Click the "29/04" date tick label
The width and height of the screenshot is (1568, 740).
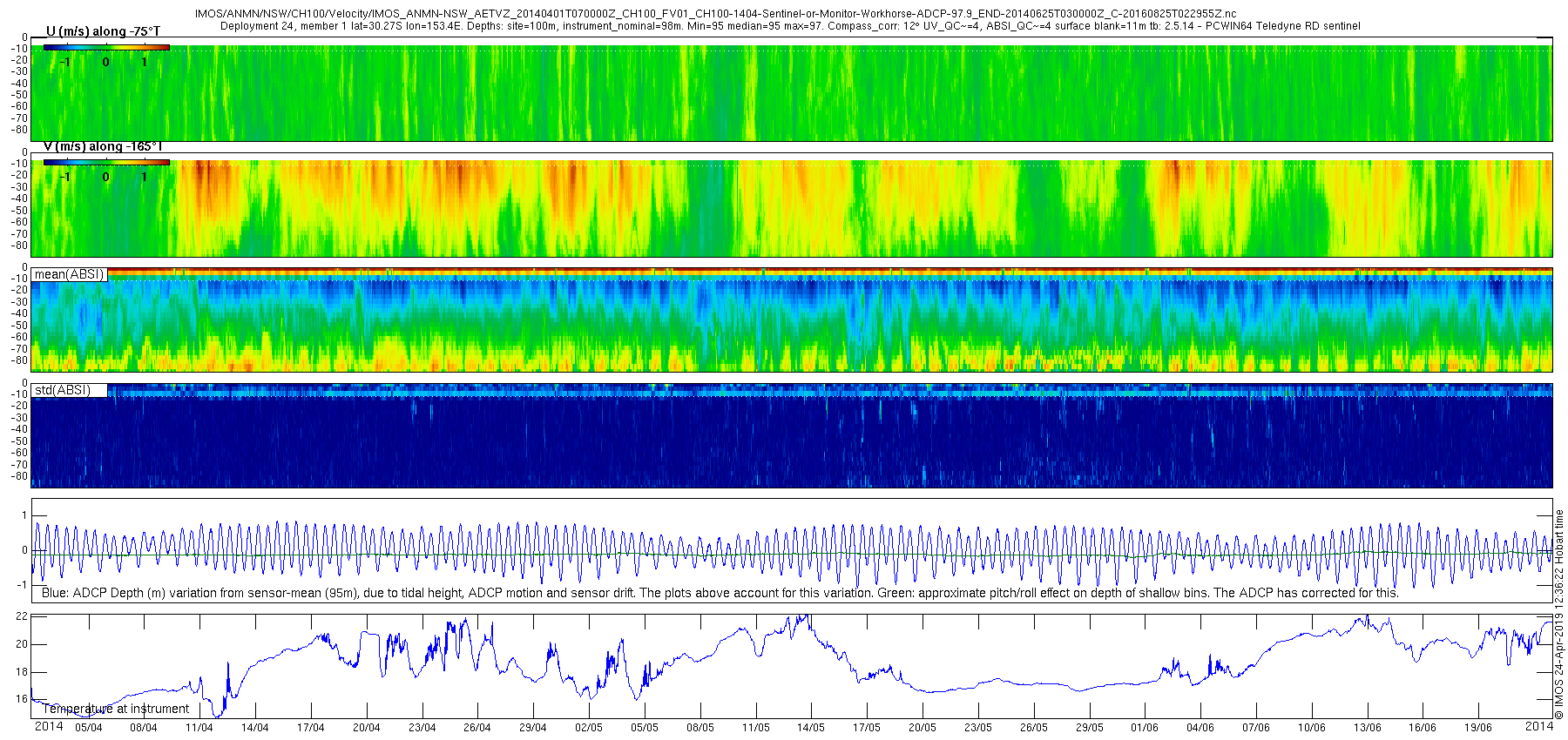click(533, 728)
